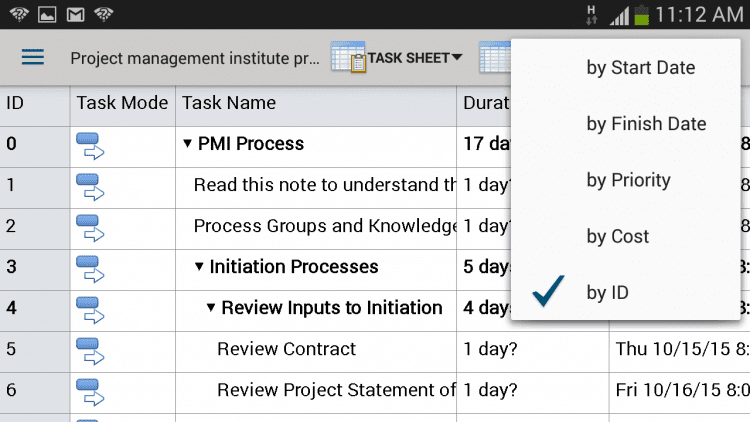Open the hamburger navigation menu

point(33,57)
